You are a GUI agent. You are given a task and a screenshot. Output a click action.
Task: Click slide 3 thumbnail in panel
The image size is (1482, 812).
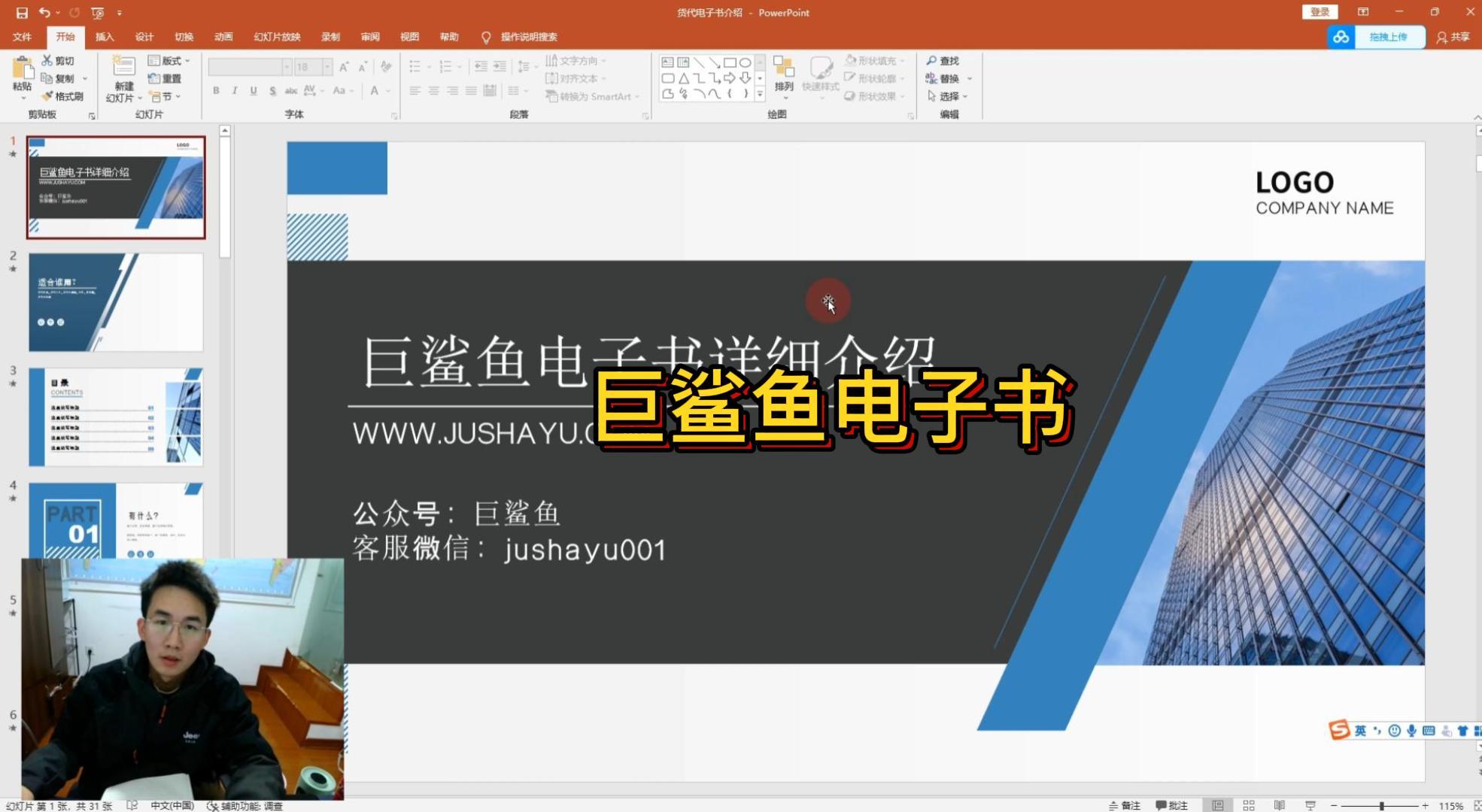[116, 416]
